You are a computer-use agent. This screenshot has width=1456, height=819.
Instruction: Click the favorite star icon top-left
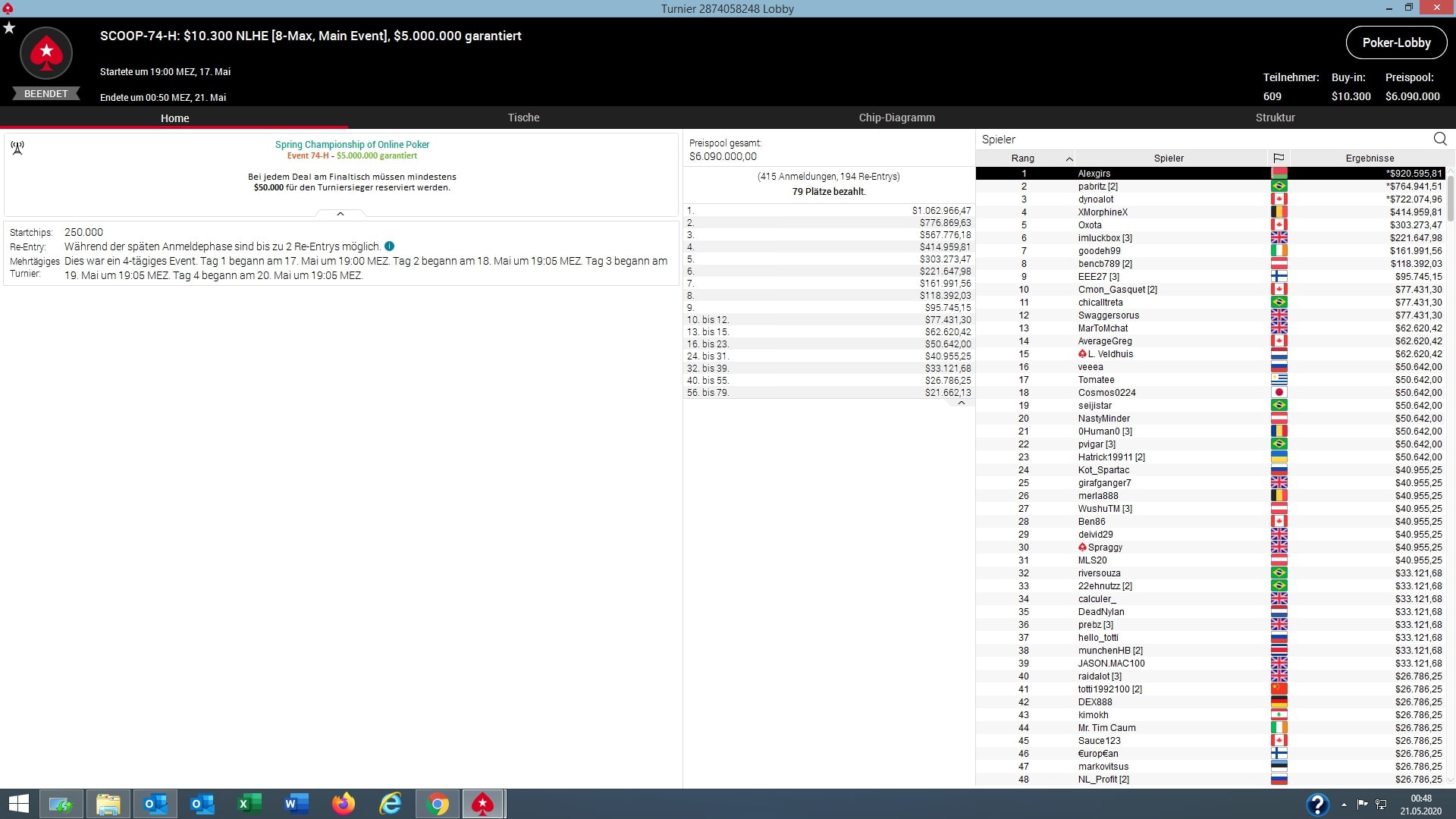pos(9,28)
